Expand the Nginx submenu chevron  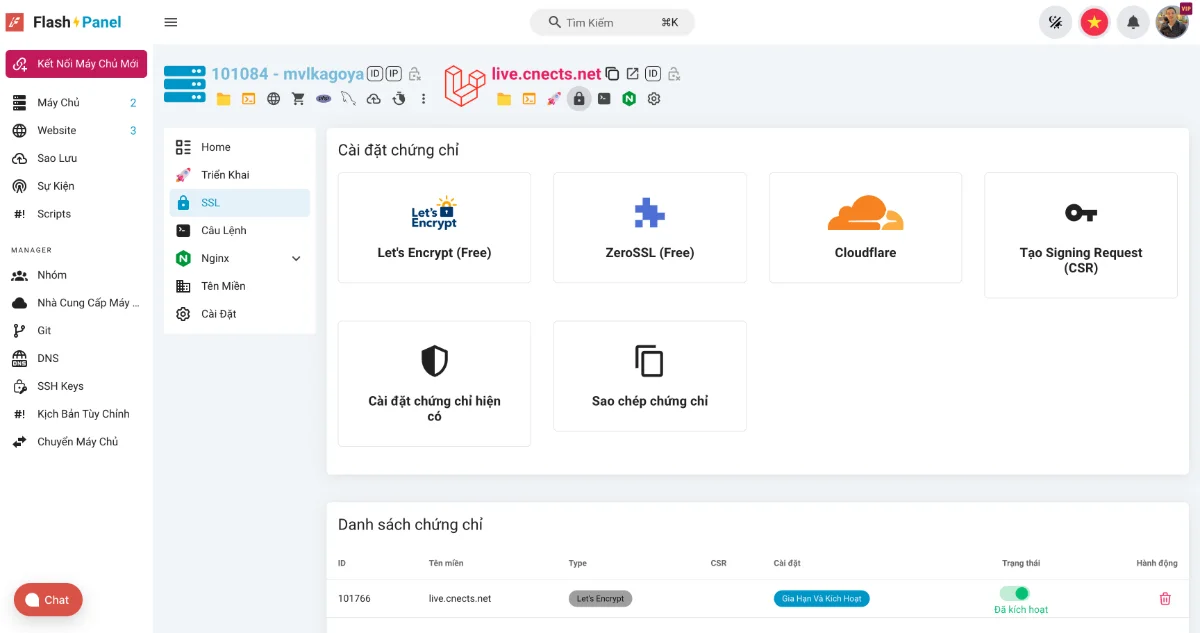point(295,257)
